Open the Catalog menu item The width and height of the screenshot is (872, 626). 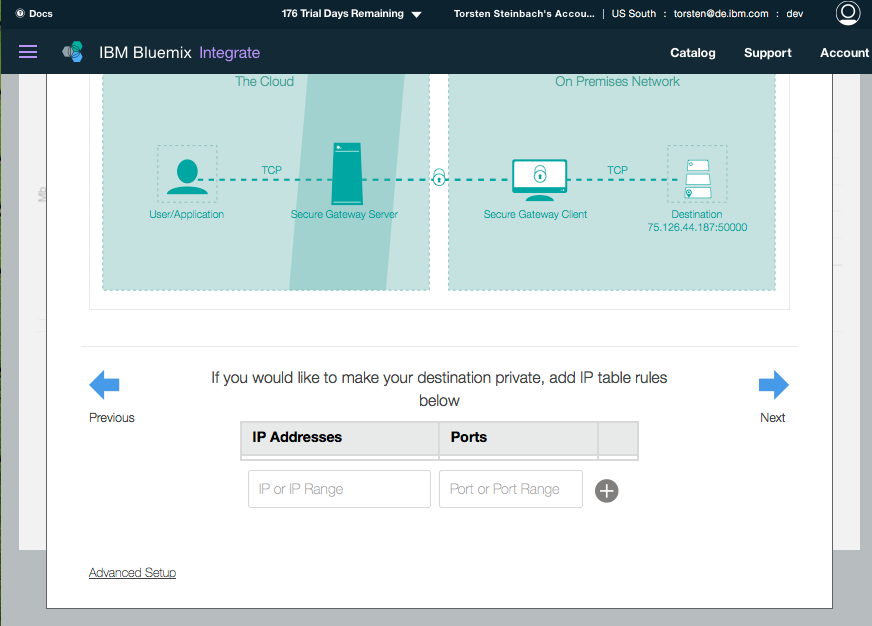pos(692,53)
